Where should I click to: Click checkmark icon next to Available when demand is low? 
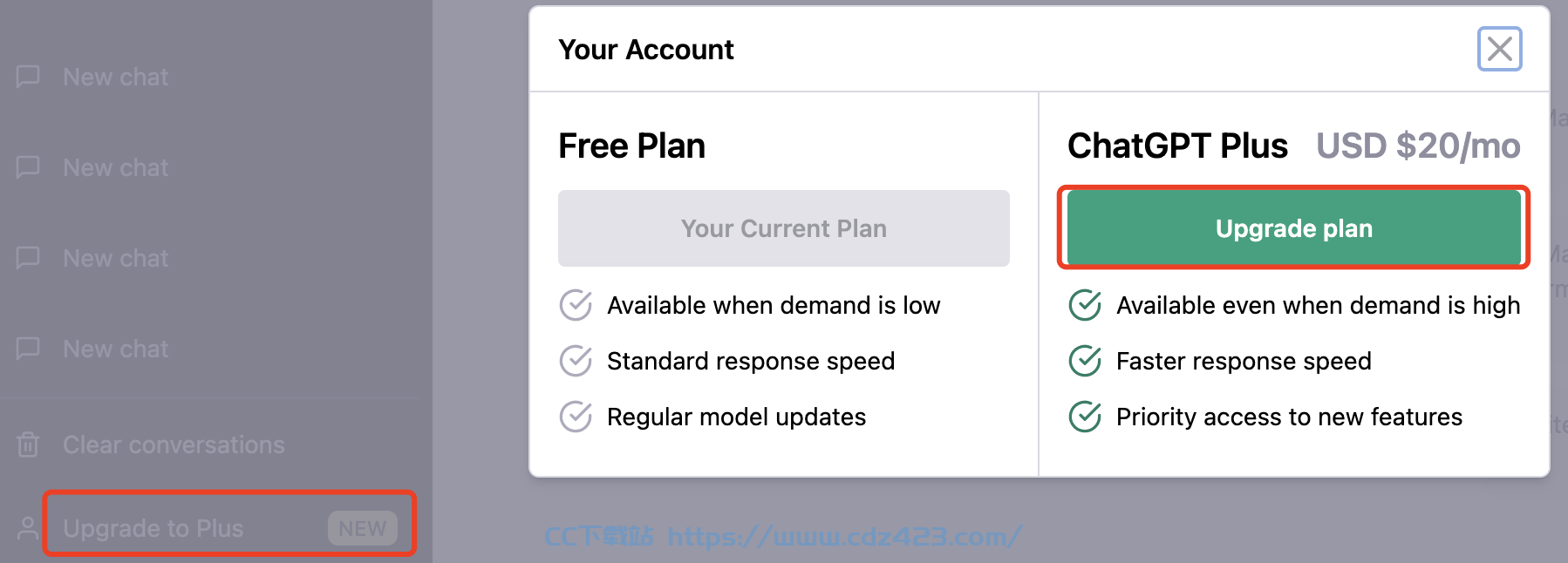[576, 305]
